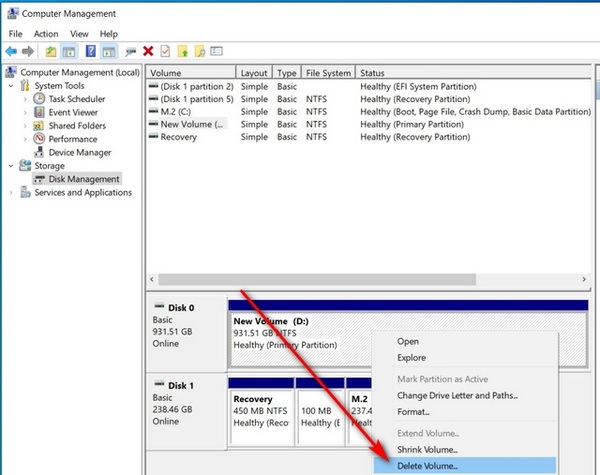Click the Show/Hide Console Tree icon
600x475 pixels.
click(69, 51)
